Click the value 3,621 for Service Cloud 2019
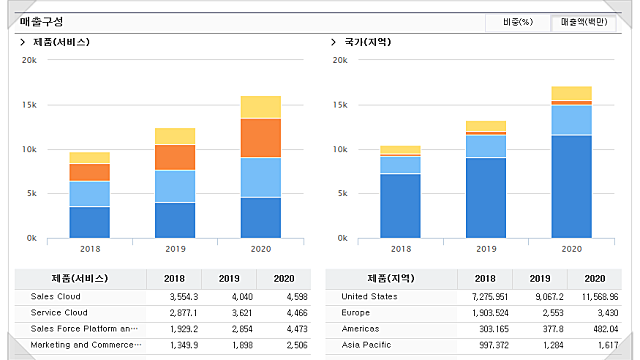This screenshot has height=360, width=640. click(x=242, y=313)
